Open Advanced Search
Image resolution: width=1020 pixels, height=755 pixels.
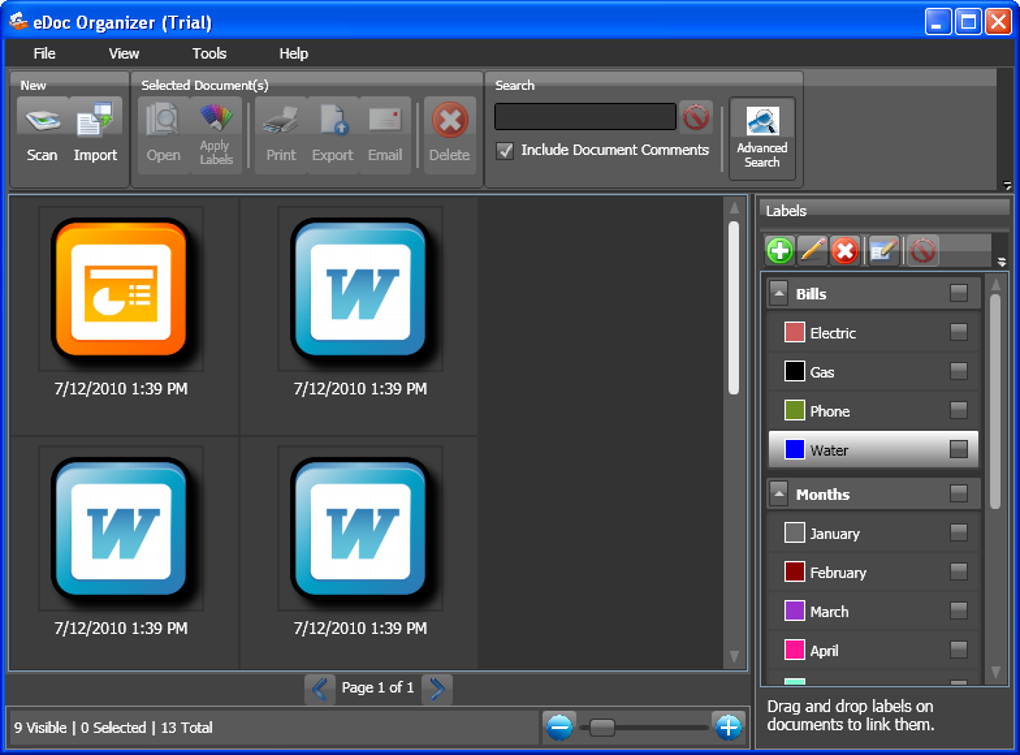(762, 135)
